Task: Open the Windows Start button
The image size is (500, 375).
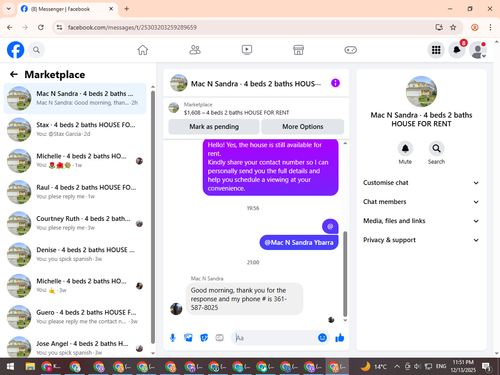Action: (x=10, y=367)
